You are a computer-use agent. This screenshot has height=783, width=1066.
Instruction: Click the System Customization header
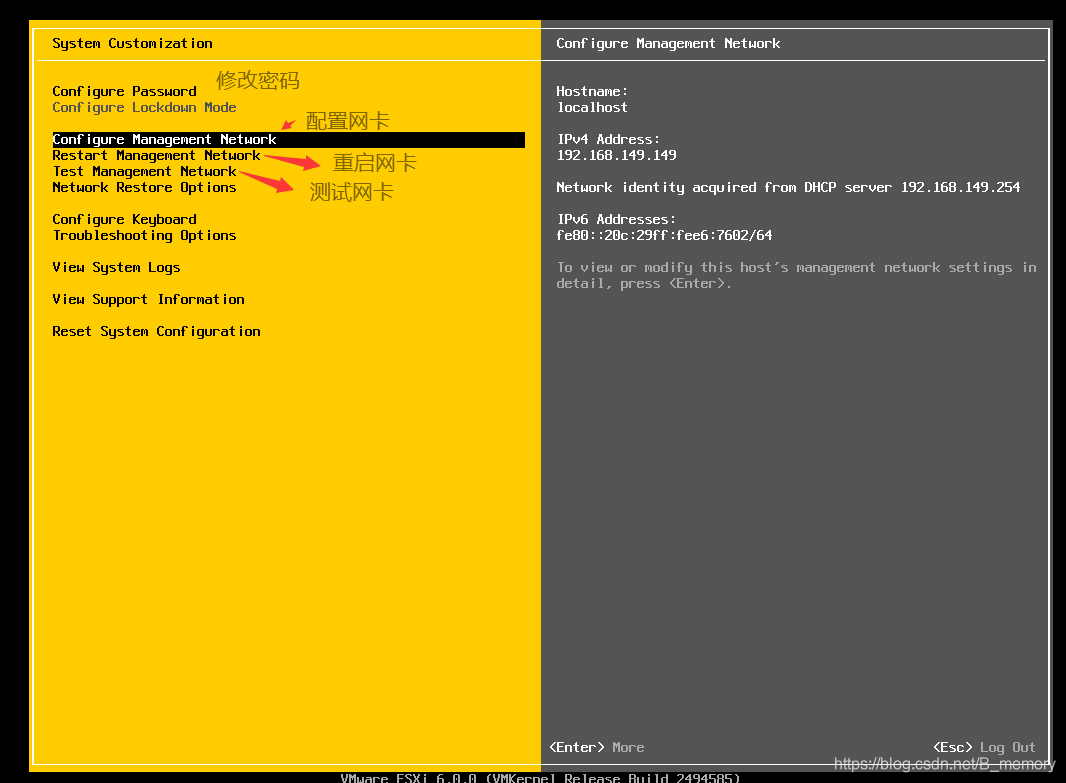tap(133, 44)
